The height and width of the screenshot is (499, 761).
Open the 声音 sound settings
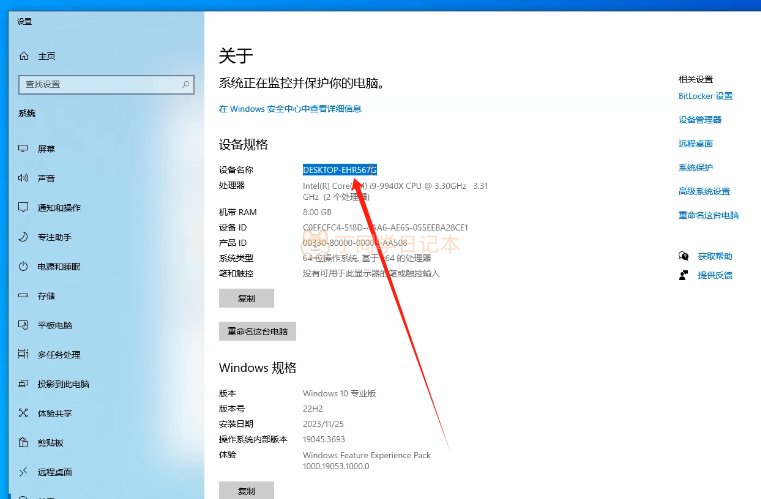coord(36,178)
